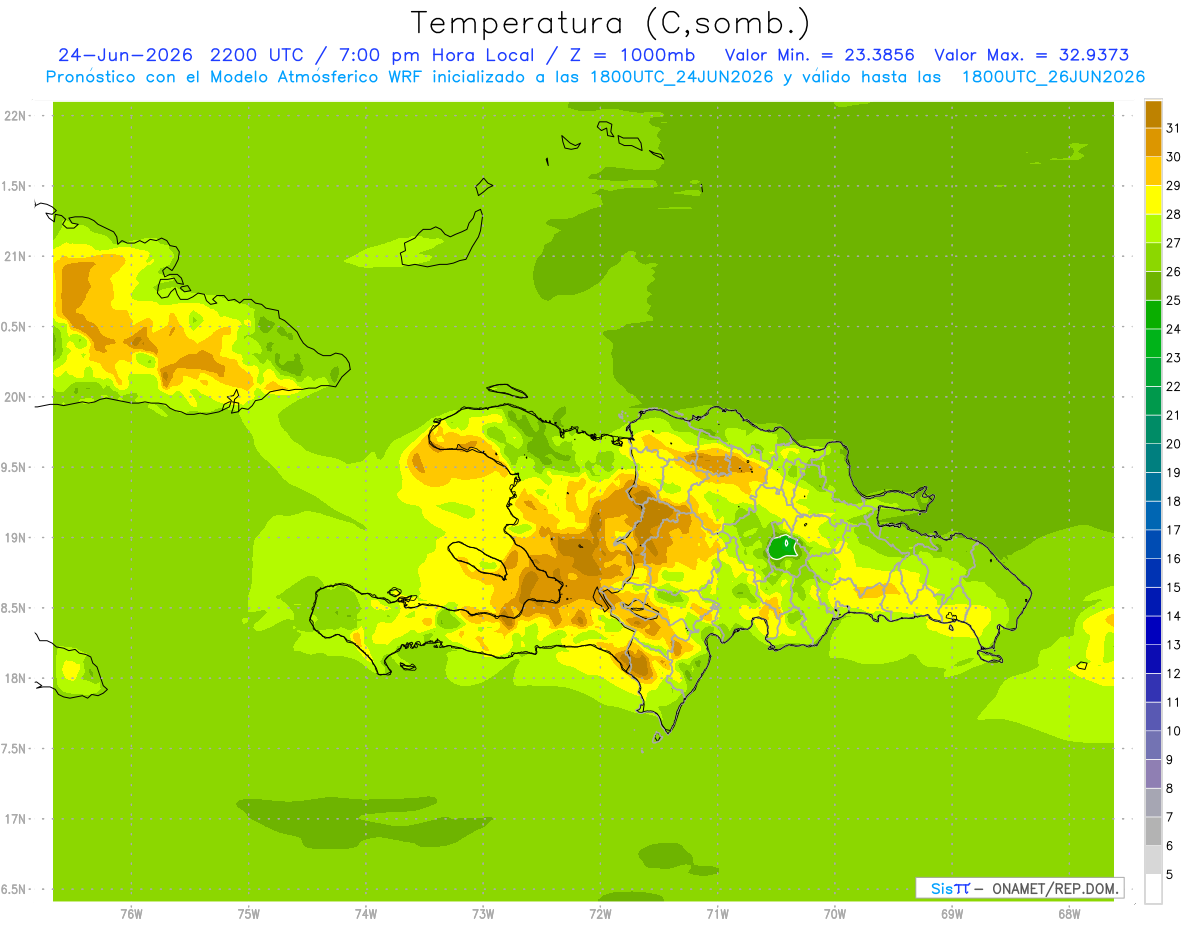
Task: Pick the brown legend swatch above 31
Action: tap(1153, 114)
